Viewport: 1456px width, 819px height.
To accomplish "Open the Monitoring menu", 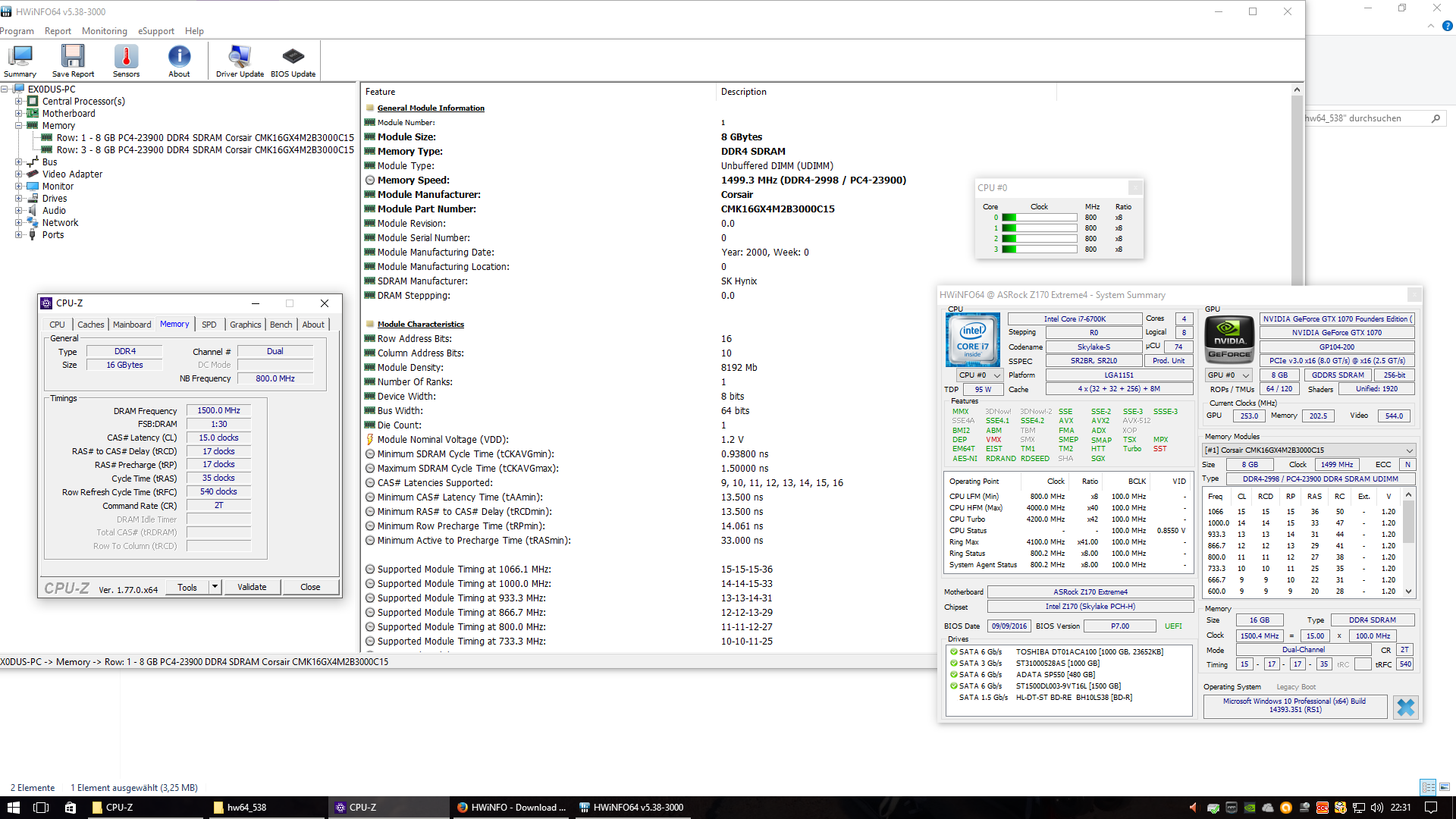I will [105, 31].
